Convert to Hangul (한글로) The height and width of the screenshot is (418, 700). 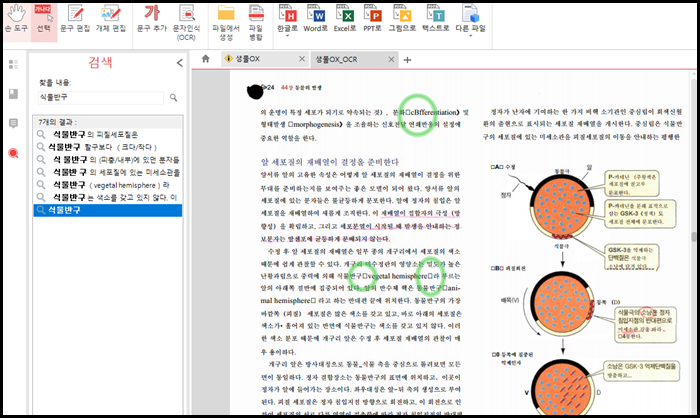point(288,19)
